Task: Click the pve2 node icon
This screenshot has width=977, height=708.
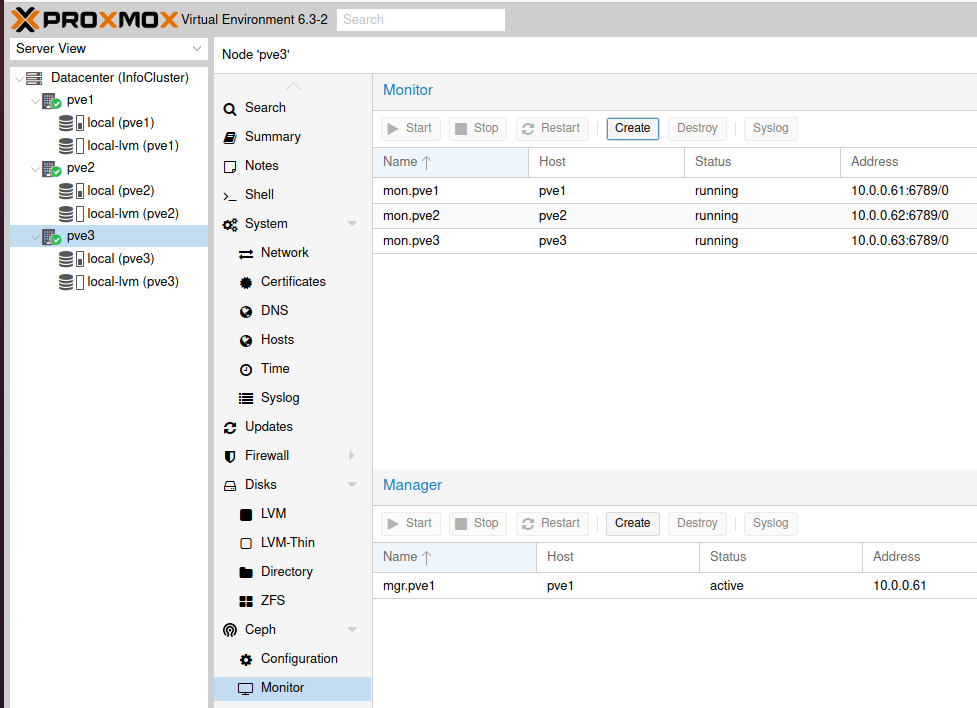Action: coord(51,168)
